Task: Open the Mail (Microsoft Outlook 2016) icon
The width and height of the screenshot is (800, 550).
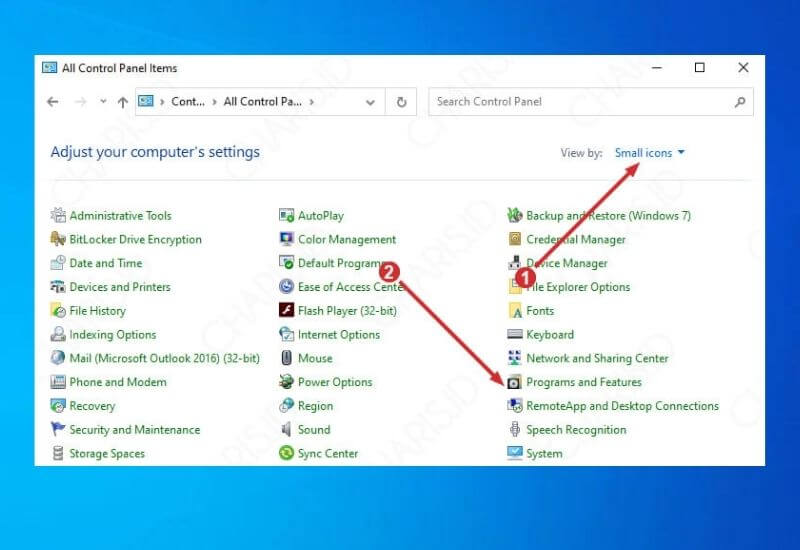Action: click(58, 358)
